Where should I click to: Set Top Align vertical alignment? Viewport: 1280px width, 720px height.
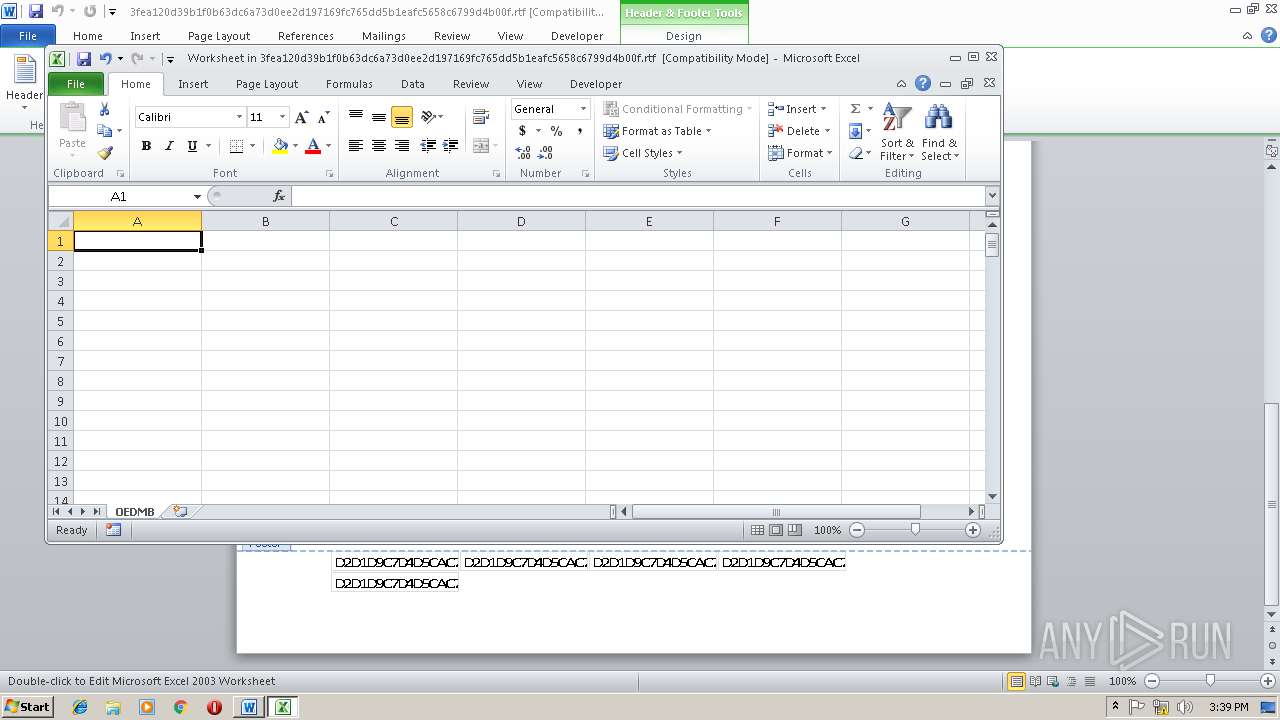pos(356,117)
